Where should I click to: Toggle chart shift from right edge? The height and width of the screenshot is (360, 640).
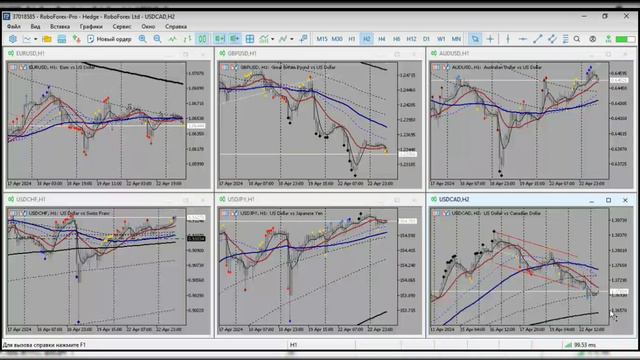pyautogui.click(x=220, y=39)
